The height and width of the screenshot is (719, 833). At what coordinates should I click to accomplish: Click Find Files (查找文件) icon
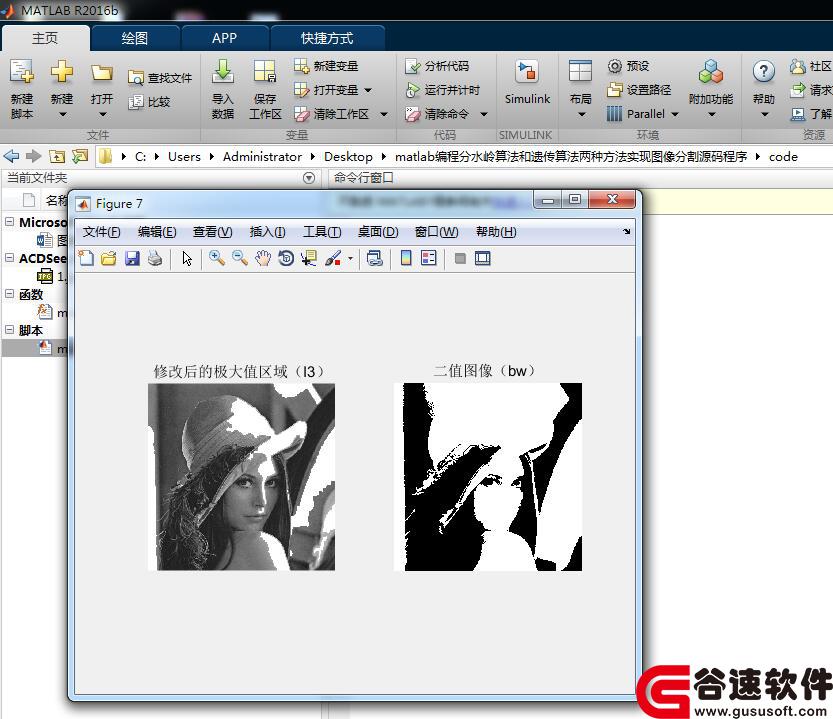click(x=135, y=78)
